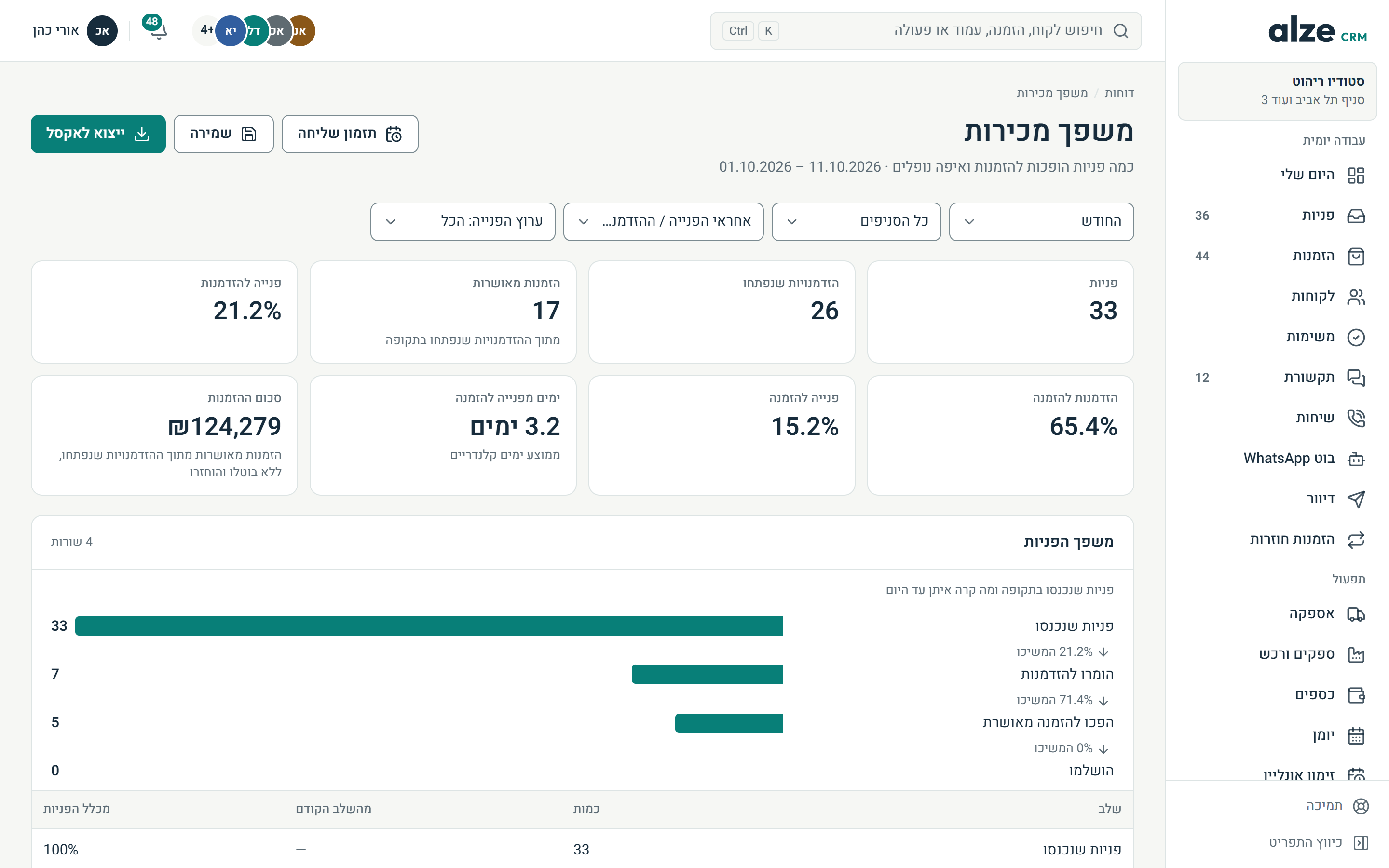Open the הזמנות shopping bag icon
This screenshot has height=868, width=1389.
click(x=1356, y=256)
